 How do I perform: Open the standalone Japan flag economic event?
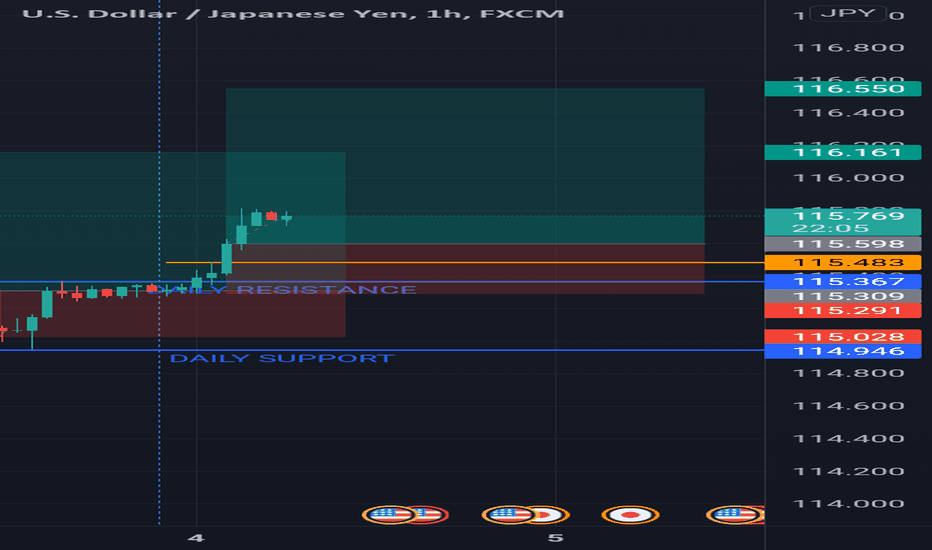click(630, 514)
